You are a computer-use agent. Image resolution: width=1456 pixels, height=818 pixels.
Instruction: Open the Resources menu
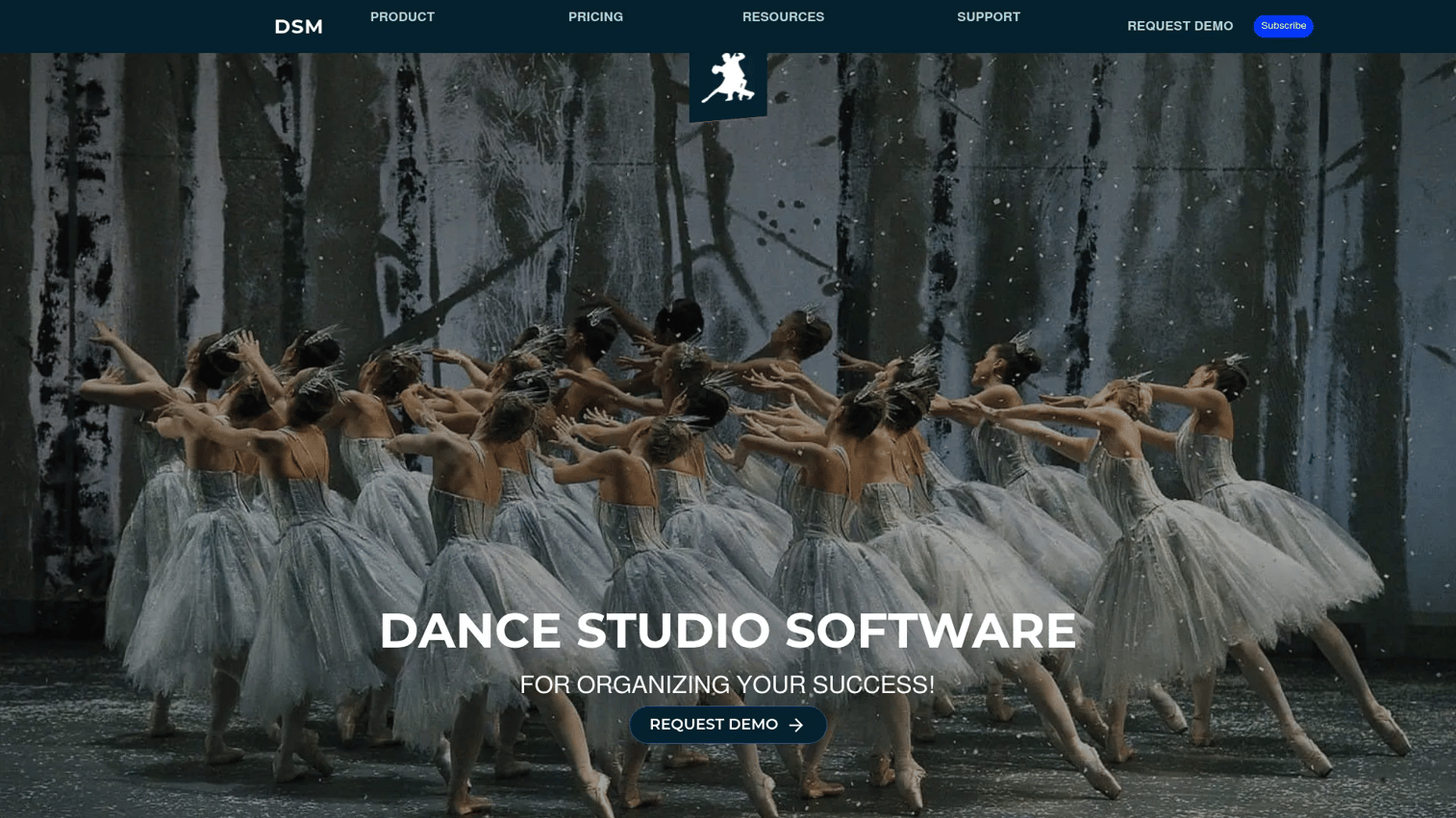click(x=783, y=17)
